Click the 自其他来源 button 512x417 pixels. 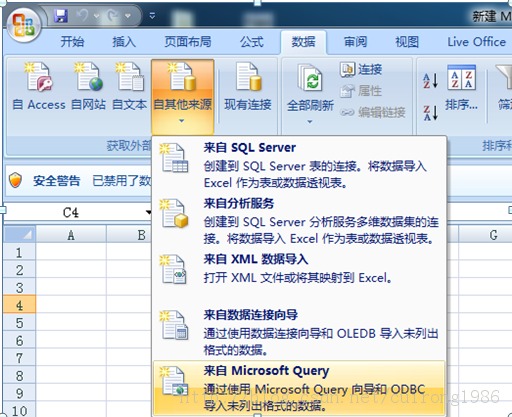[x=182, y=97]
